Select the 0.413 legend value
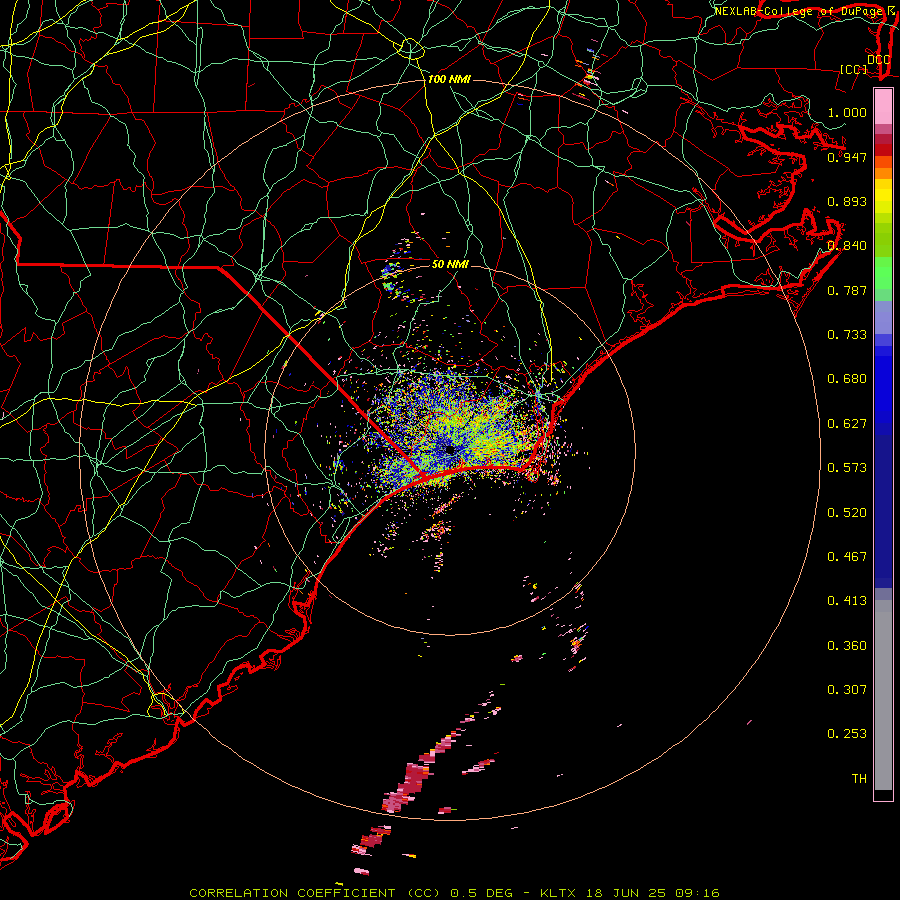The image size is (900, 900). coord(847,601)
